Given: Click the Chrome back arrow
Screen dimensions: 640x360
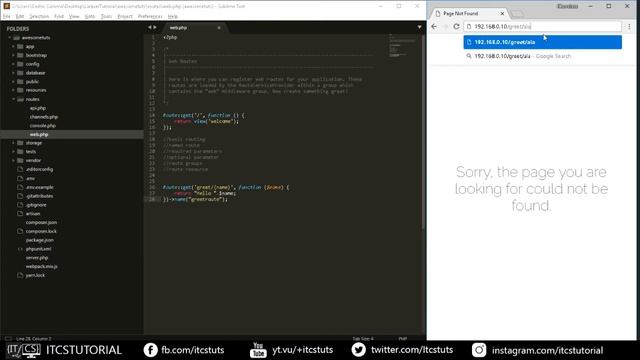Looking at the screenshot, I should (434, 27).
